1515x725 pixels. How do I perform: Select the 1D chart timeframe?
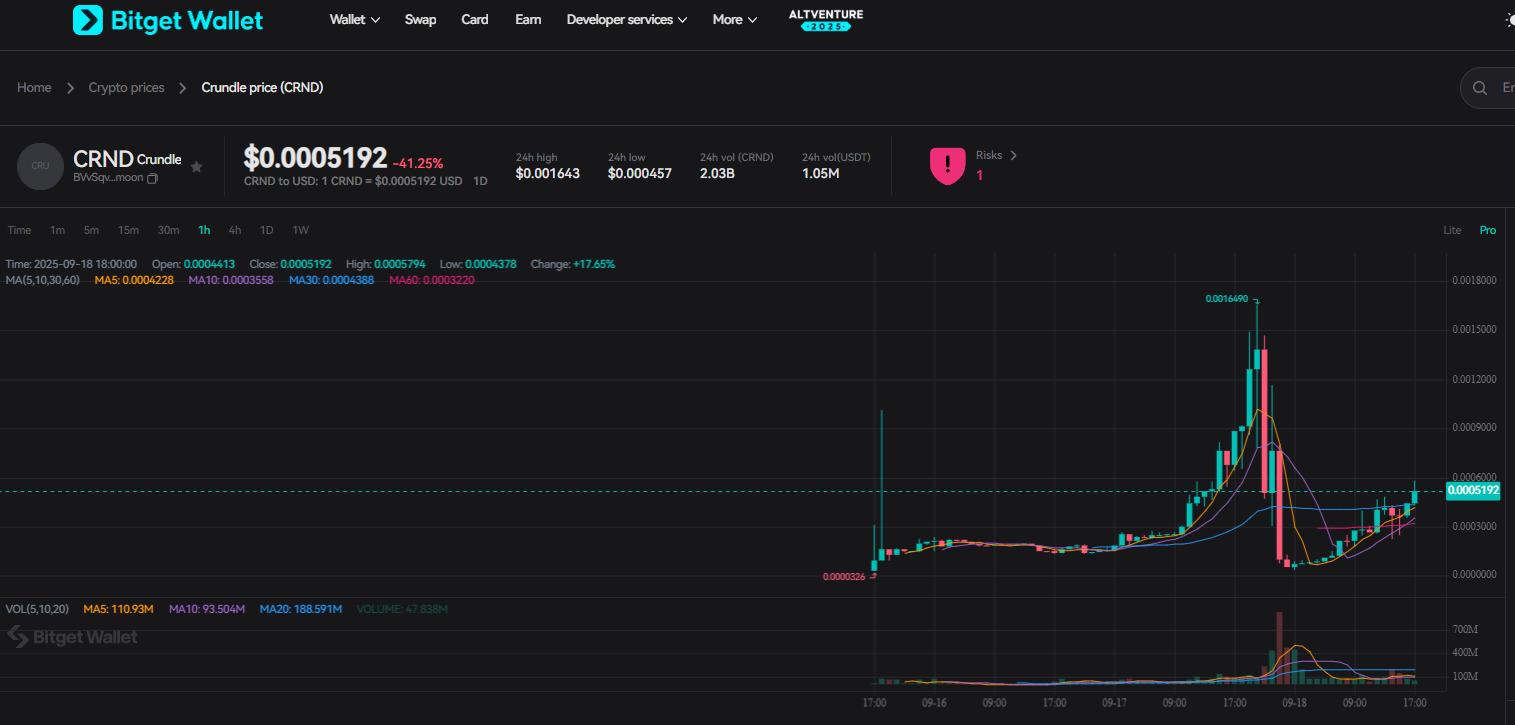267,230
